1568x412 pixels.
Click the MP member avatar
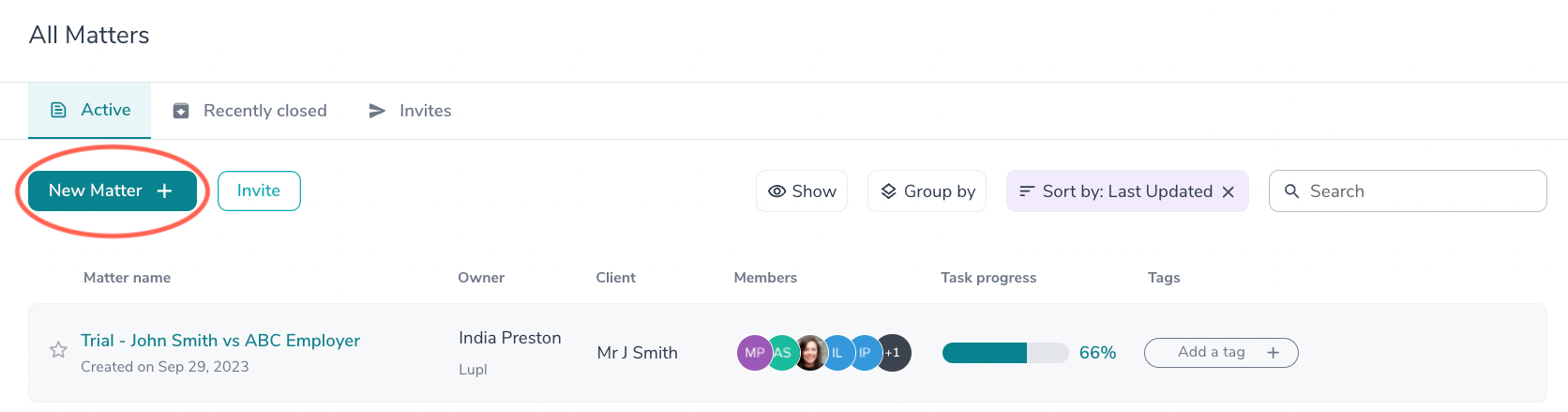(x=751, y=353)
